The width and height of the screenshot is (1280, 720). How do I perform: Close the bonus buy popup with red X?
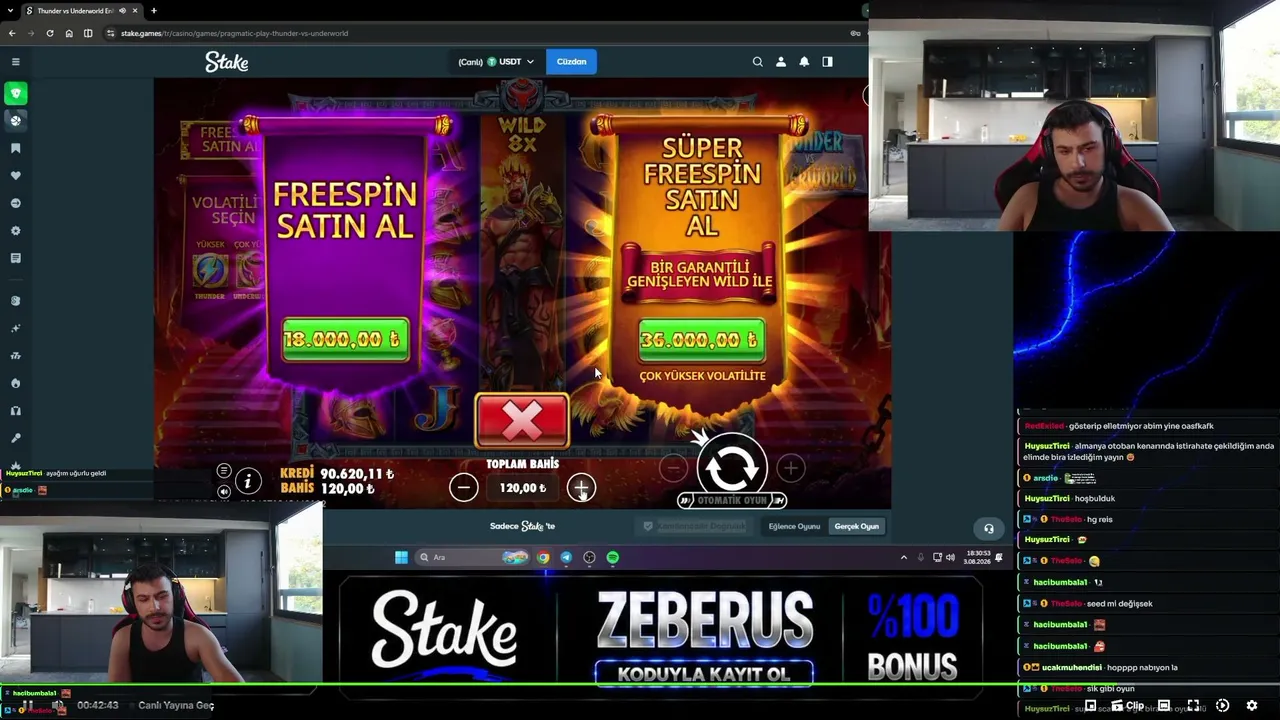(522, 421)
